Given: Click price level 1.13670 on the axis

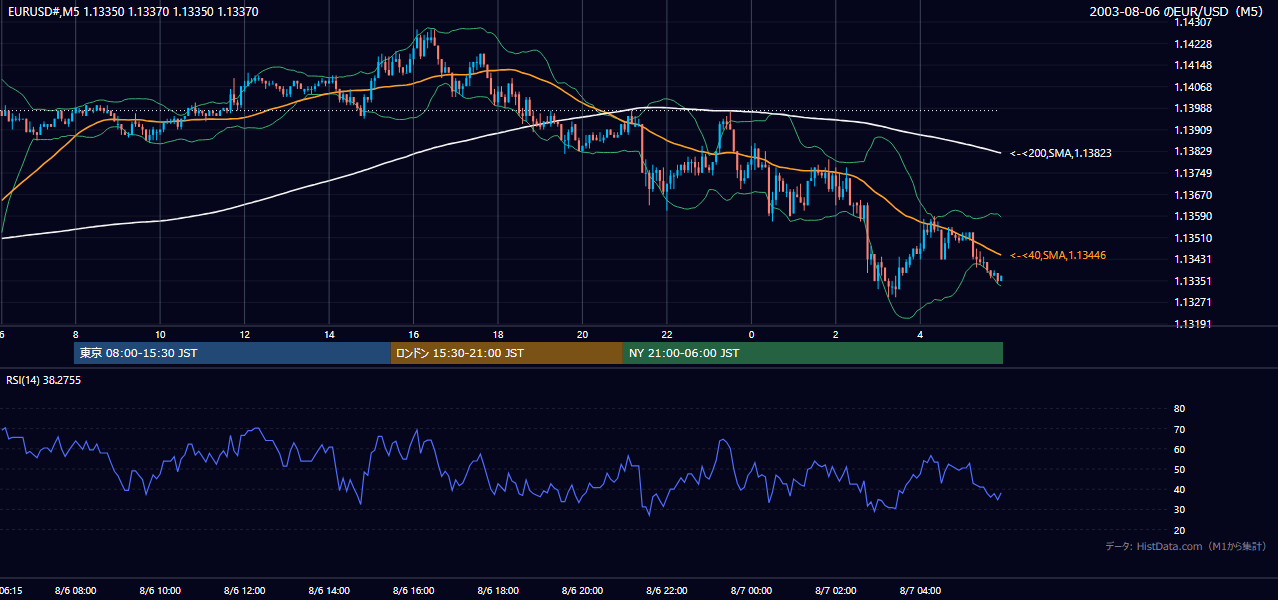Looking at the screenshot, I should click(1193, 195).
